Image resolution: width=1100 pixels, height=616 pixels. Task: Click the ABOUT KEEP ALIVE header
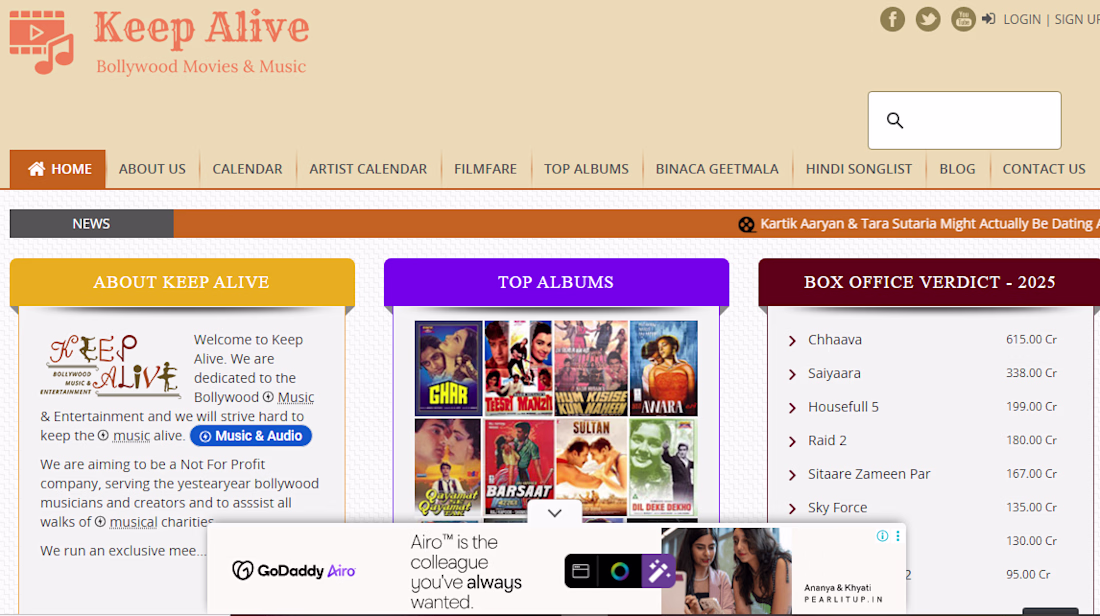pyautogui.click(x=182, y=282)
